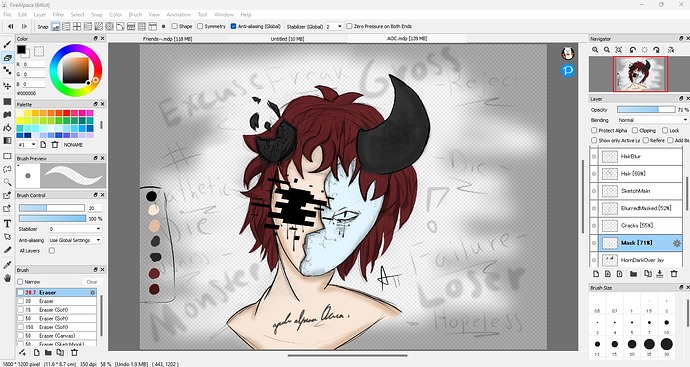Image resolution: width=690 pixels, height=367 pixels.
Task: Zoom in using the Navigator magnifier plus
Action: [595, 50]
